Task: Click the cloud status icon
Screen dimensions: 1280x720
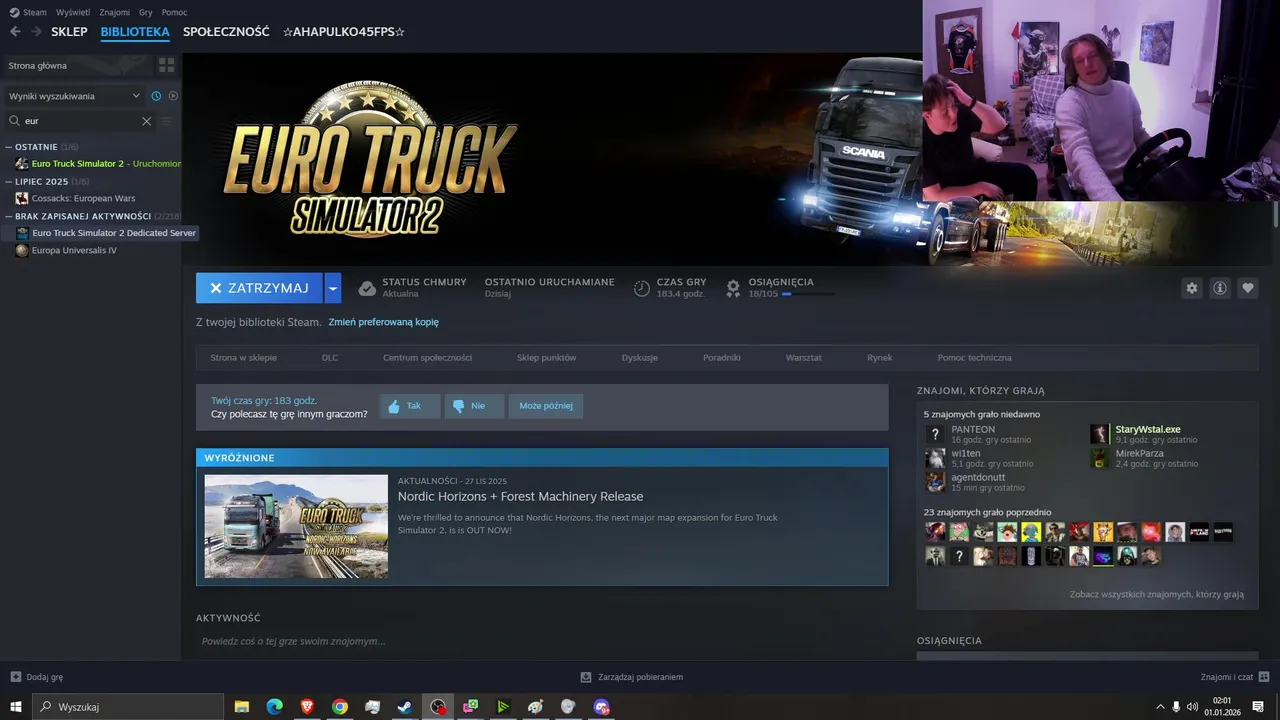Action: 367,288
